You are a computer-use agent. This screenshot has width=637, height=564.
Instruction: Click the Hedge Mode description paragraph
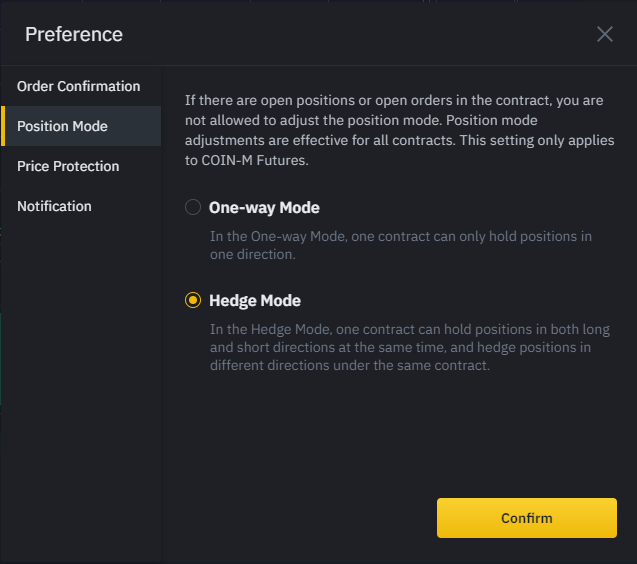pyautogui.click(x=409, y=347)
